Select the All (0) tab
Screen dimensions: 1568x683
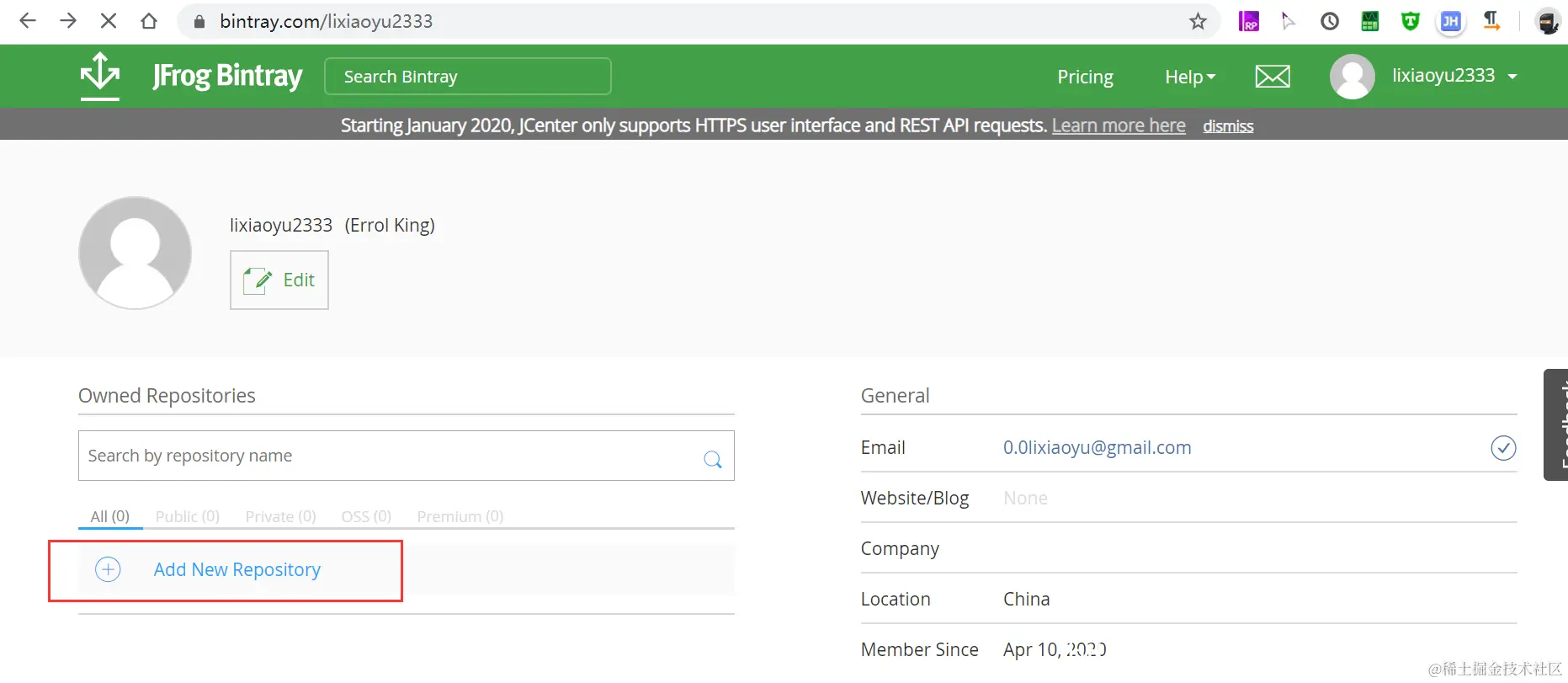click(110, 516)
